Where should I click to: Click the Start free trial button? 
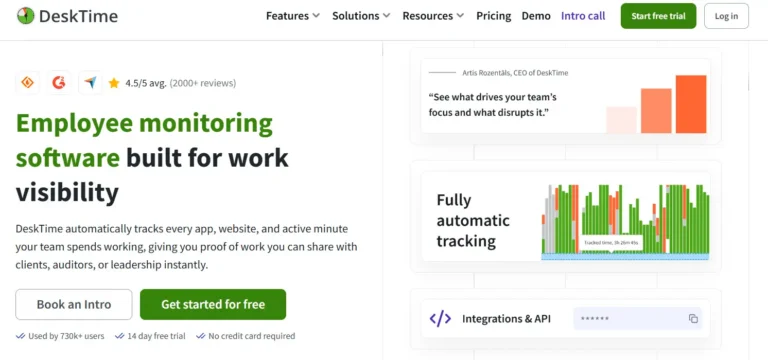[x=658, y=16]
